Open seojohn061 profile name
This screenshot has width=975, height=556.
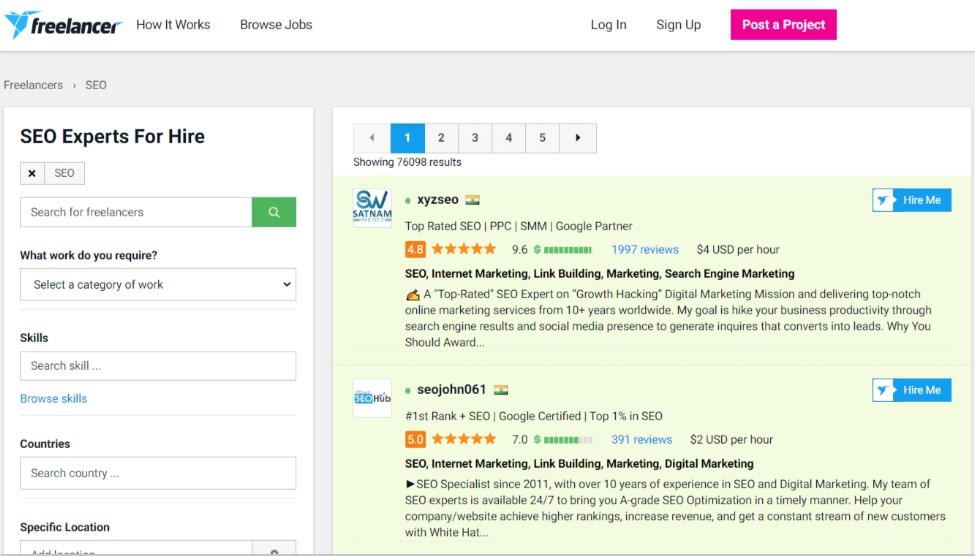pos(451,390)
